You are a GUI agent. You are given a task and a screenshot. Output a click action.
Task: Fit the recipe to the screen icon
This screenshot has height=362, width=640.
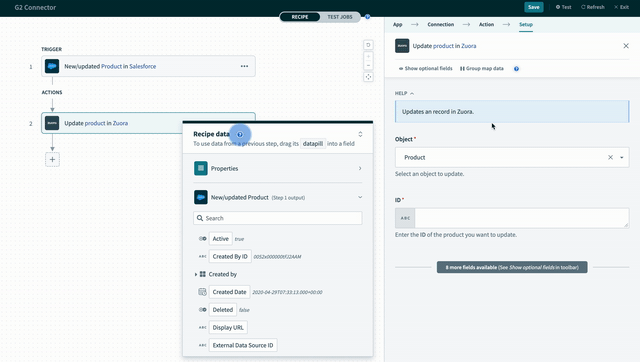point(368,77)
